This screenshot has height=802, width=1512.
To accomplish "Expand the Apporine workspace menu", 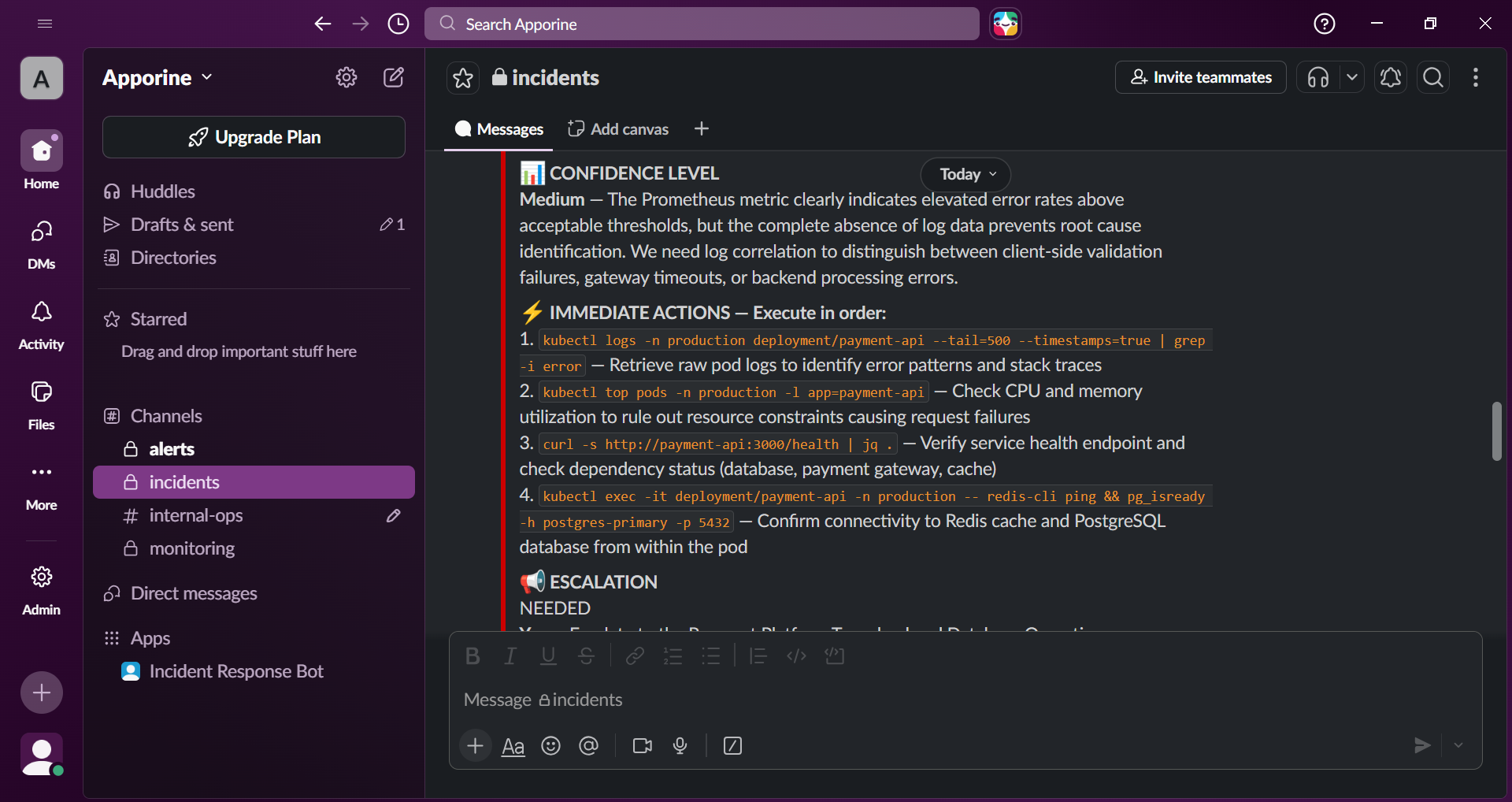I will [157, 77].
